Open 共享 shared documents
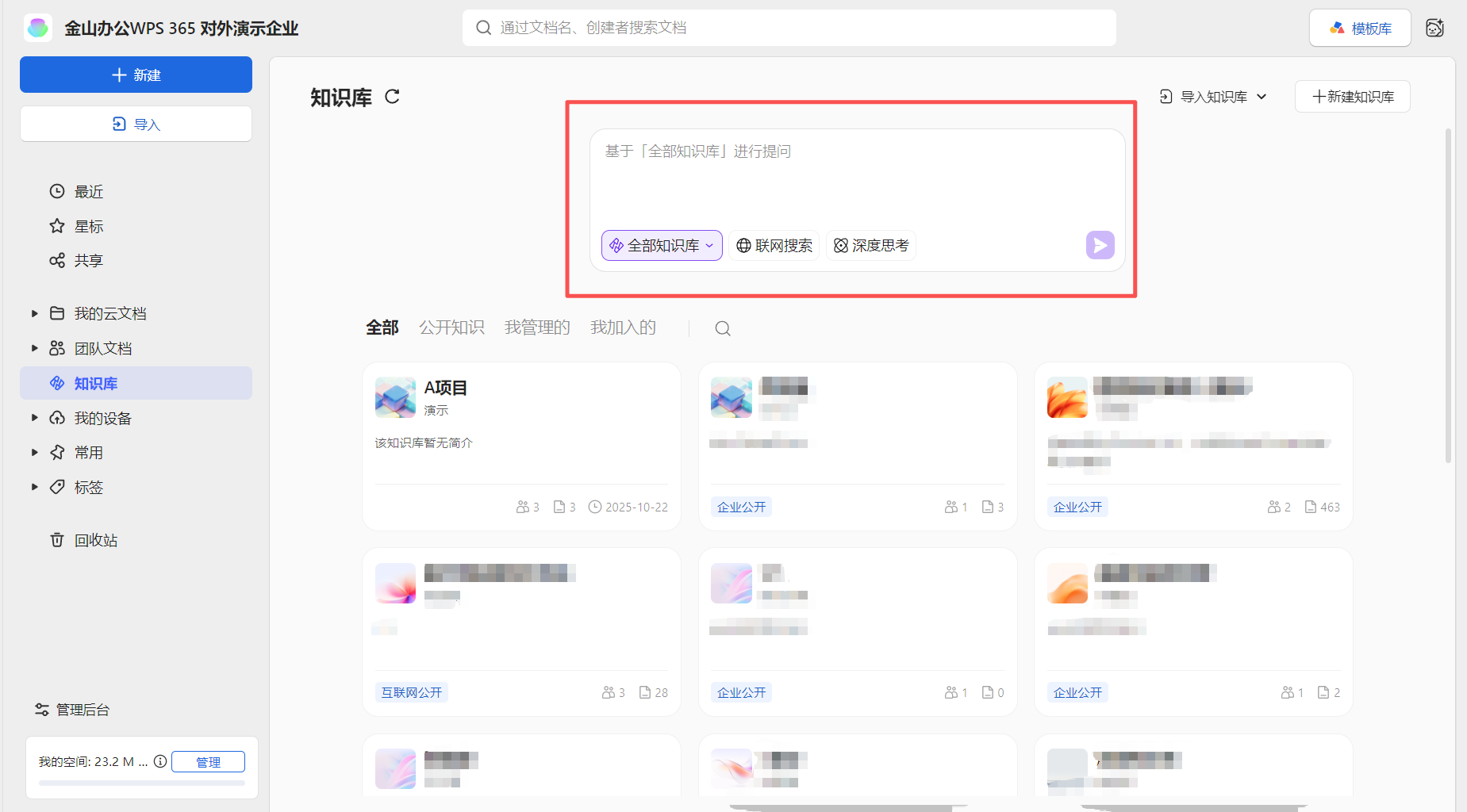The width and height of the screenshot is (1467, 812). tap(88, 260)
